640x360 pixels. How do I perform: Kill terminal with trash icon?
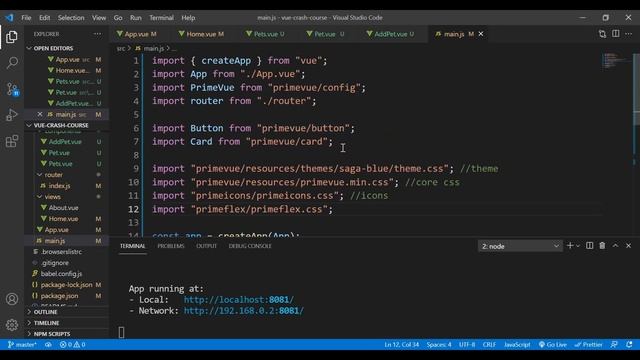(602, 246)
